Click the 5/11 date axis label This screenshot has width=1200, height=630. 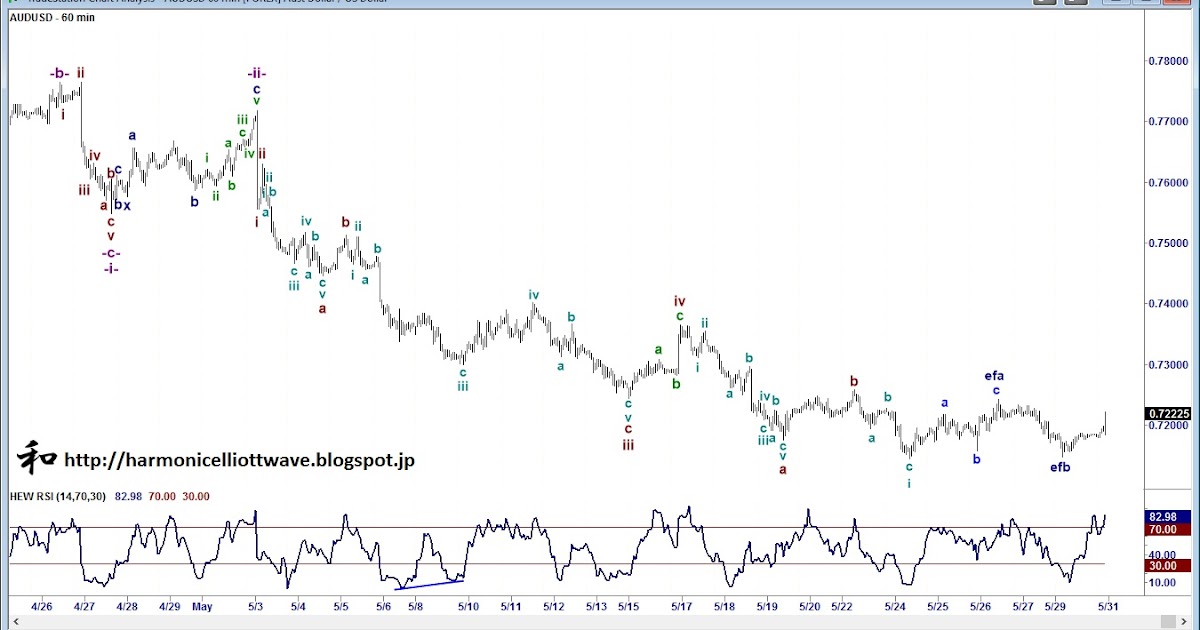tap(510, 606)
